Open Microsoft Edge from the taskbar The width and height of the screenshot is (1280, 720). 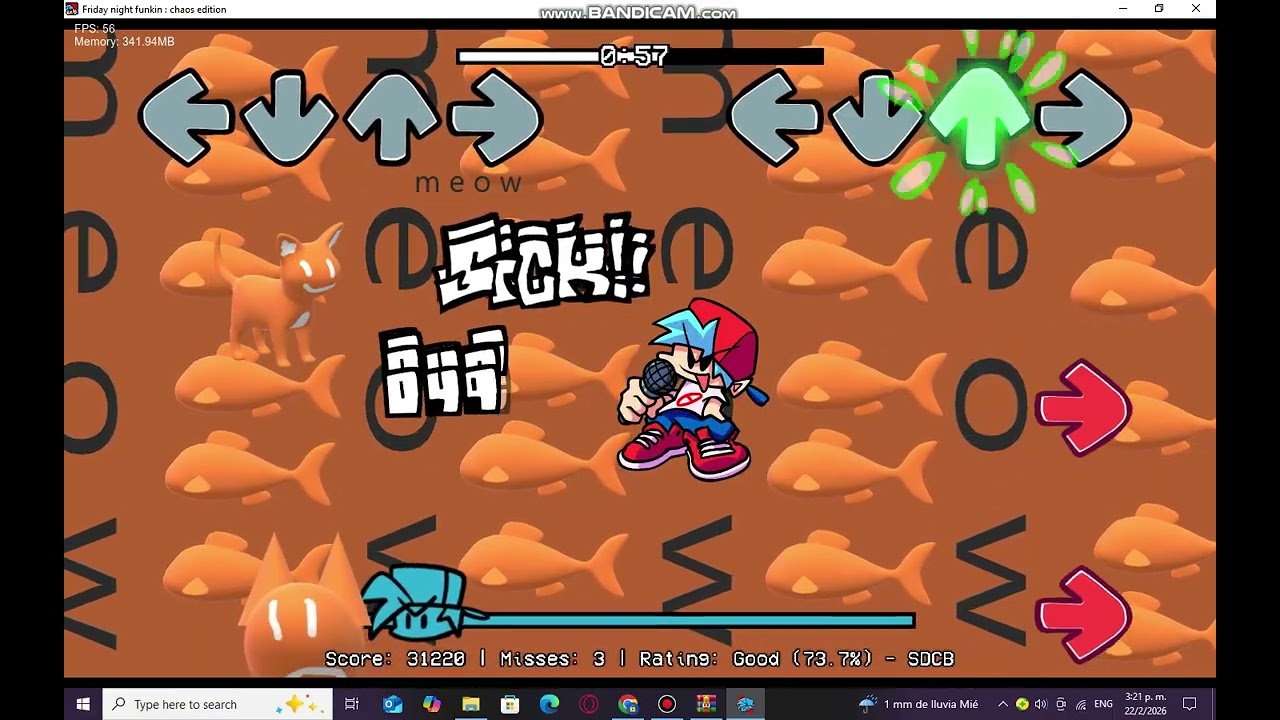coord(549,704)
